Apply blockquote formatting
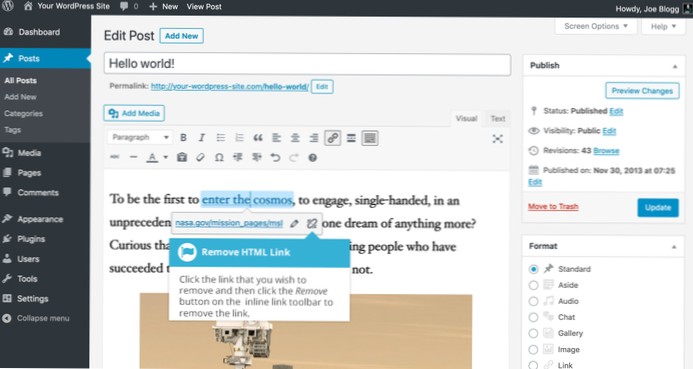The width and height of the screenshot is (693, 369). tap(258, 138)
